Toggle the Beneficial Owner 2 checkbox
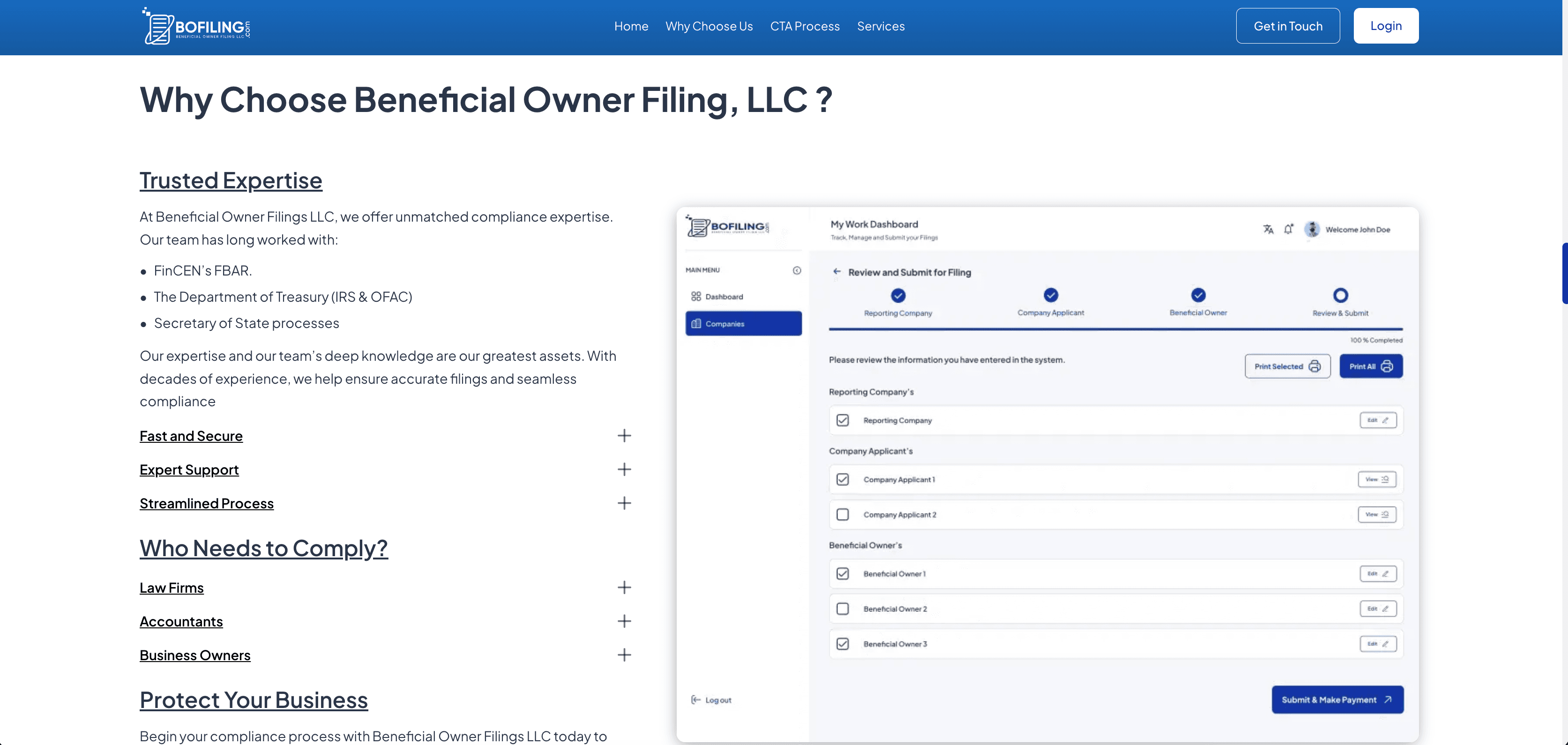 (x=843, y=609)
